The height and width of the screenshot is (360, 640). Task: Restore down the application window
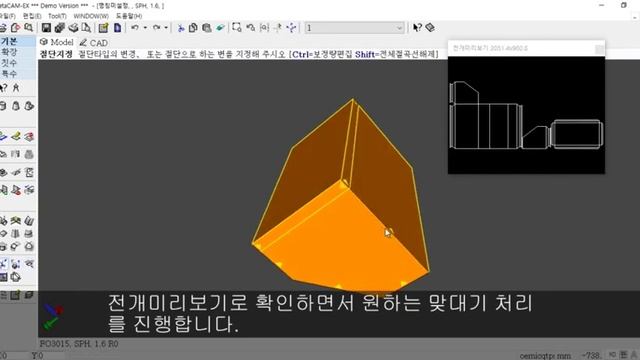624,5
